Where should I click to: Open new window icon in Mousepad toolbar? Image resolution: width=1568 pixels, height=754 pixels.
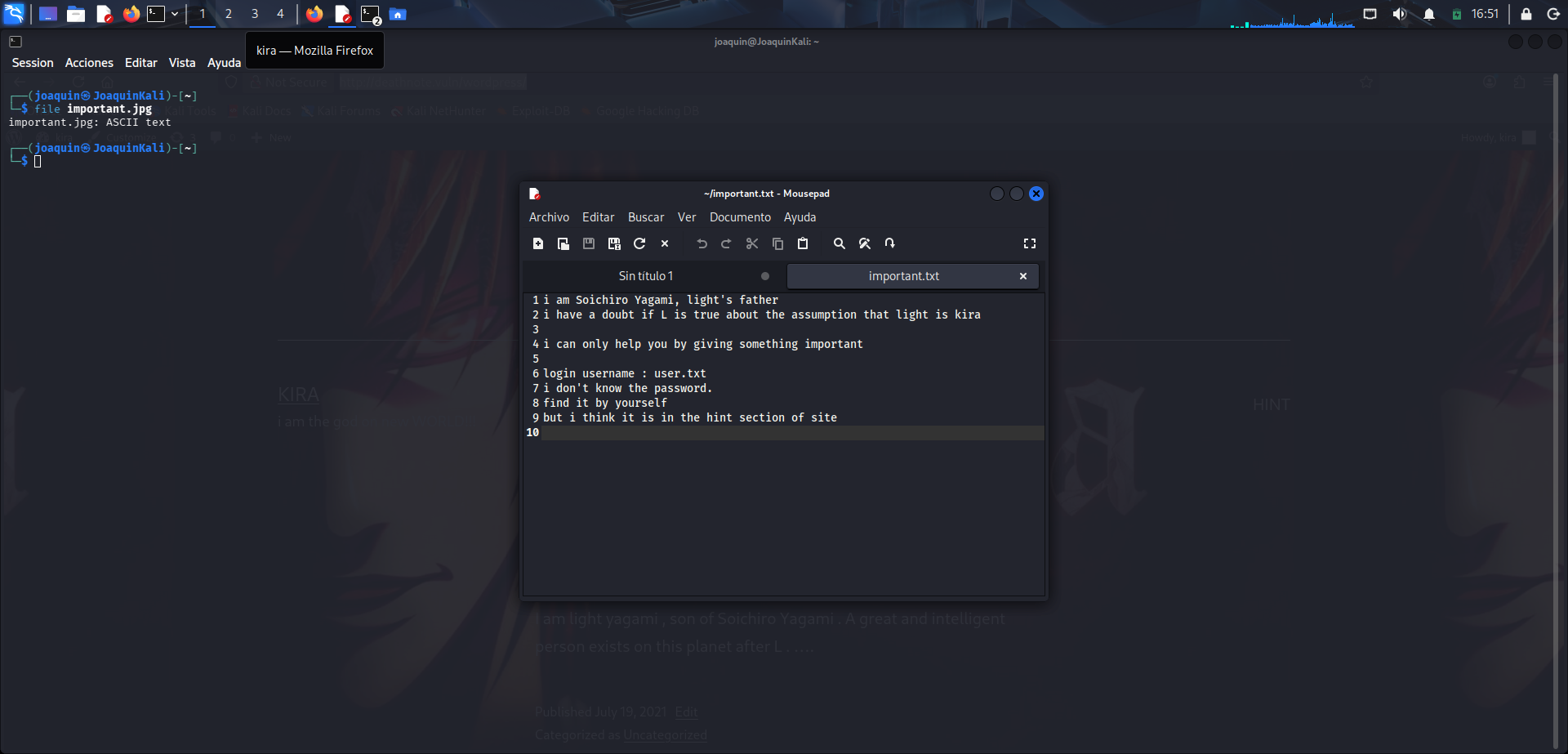point(563,243)
